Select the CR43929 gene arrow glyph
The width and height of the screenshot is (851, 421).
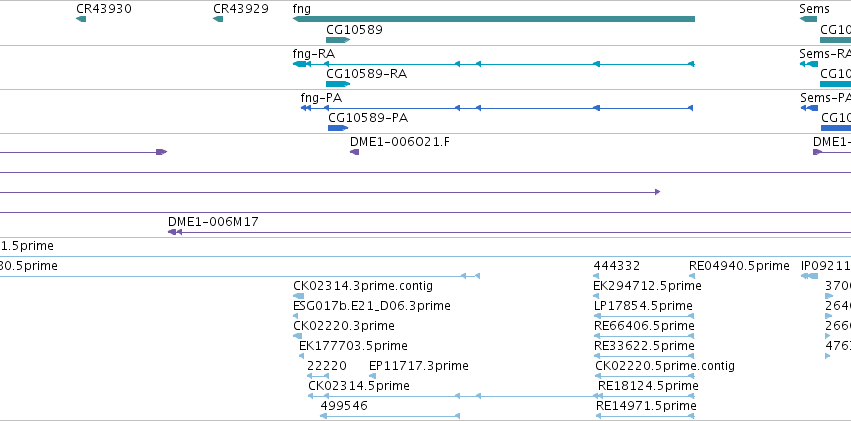click(218, 19)
